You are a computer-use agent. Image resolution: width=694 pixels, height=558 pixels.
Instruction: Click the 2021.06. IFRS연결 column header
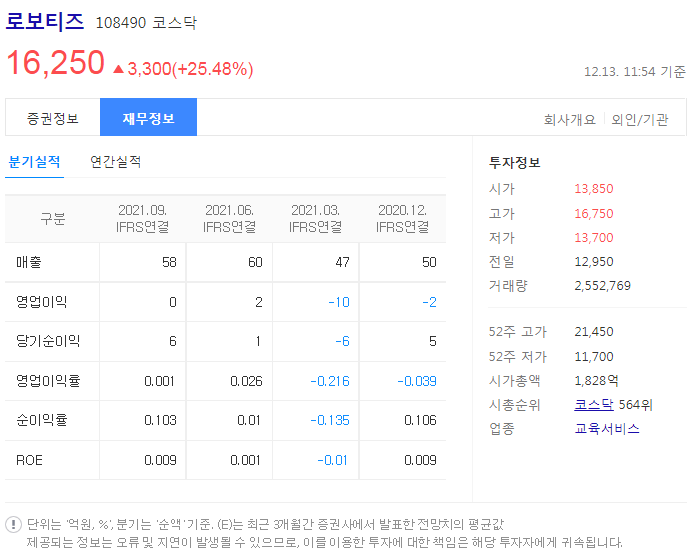tap(229, 219)
